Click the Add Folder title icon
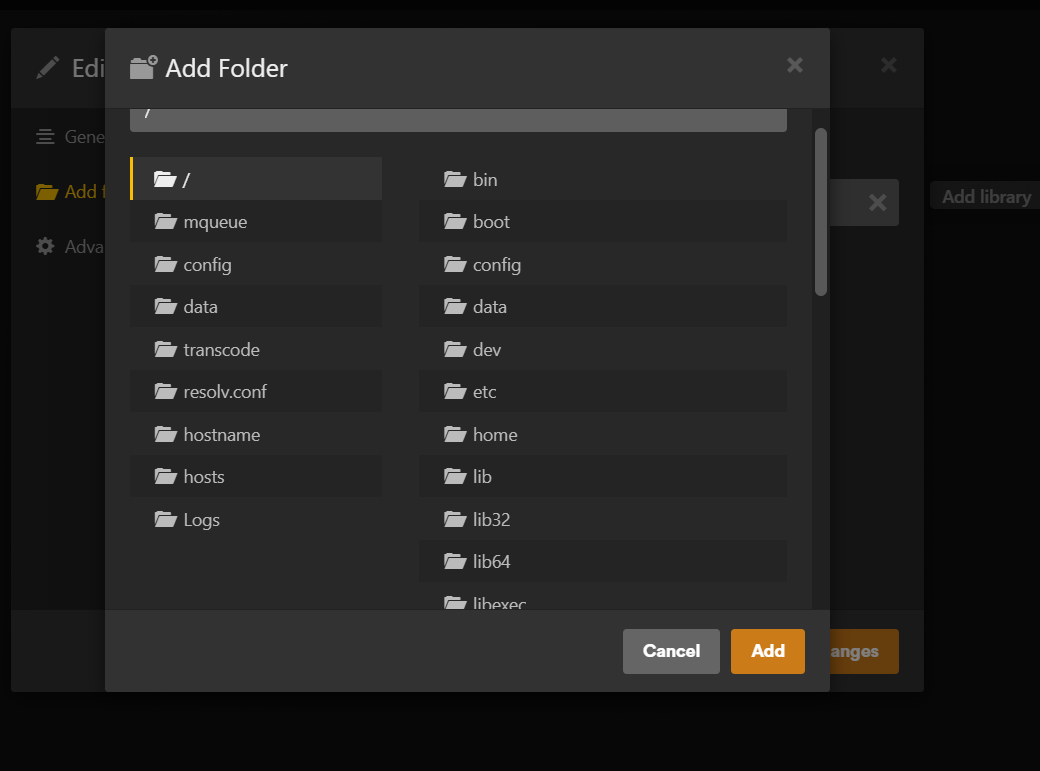Viewport: 1040px width, 771px height. (x=143, y=67)
